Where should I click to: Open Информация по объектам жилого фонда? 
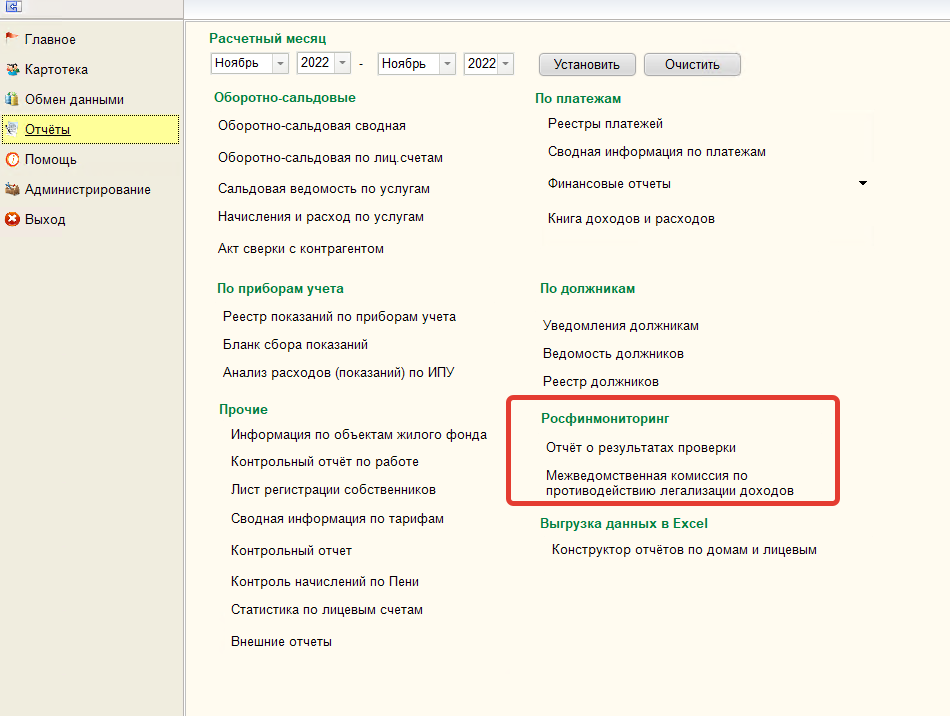tap(359, 435)
